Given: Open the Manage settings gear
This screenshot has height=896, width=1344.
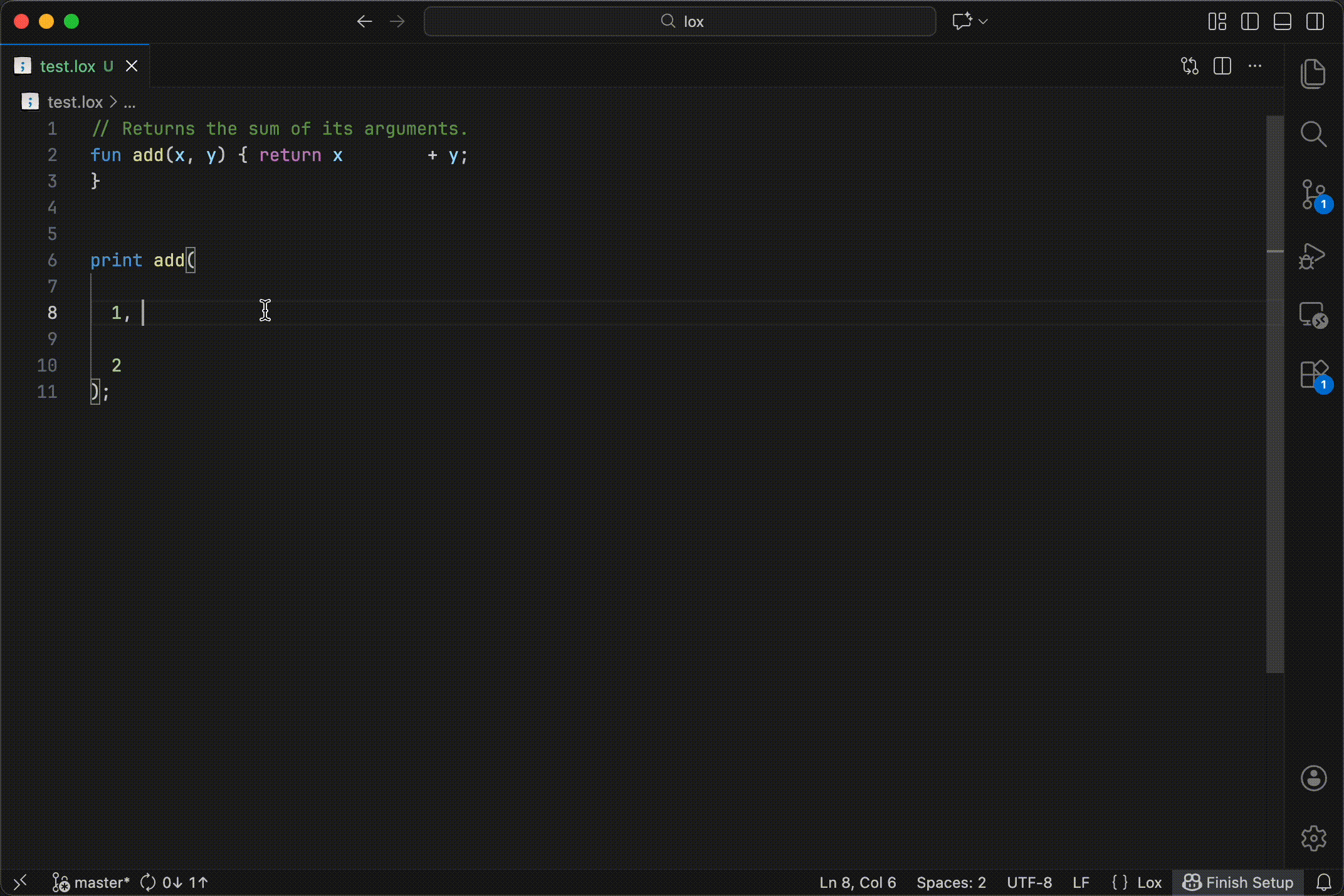Looking at the screenshot, I should tap(1314, 839).
